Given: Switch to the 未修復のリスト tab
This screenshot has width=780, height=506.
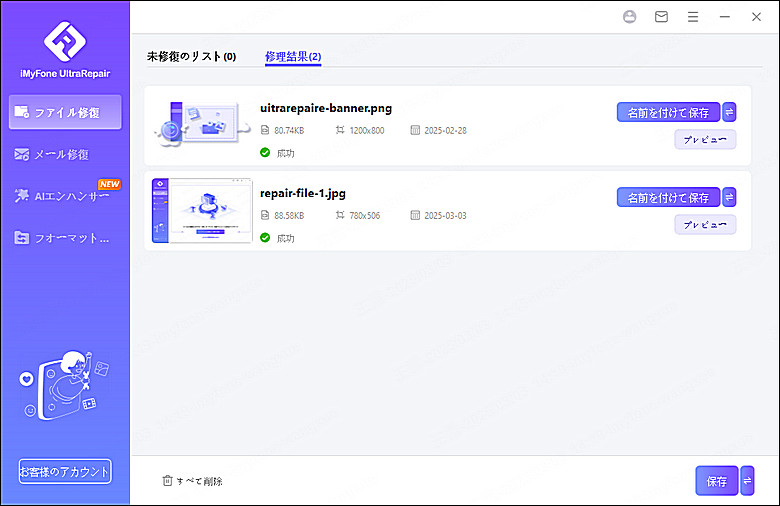Looking at the screenshot, I should (x=191, y=57).
